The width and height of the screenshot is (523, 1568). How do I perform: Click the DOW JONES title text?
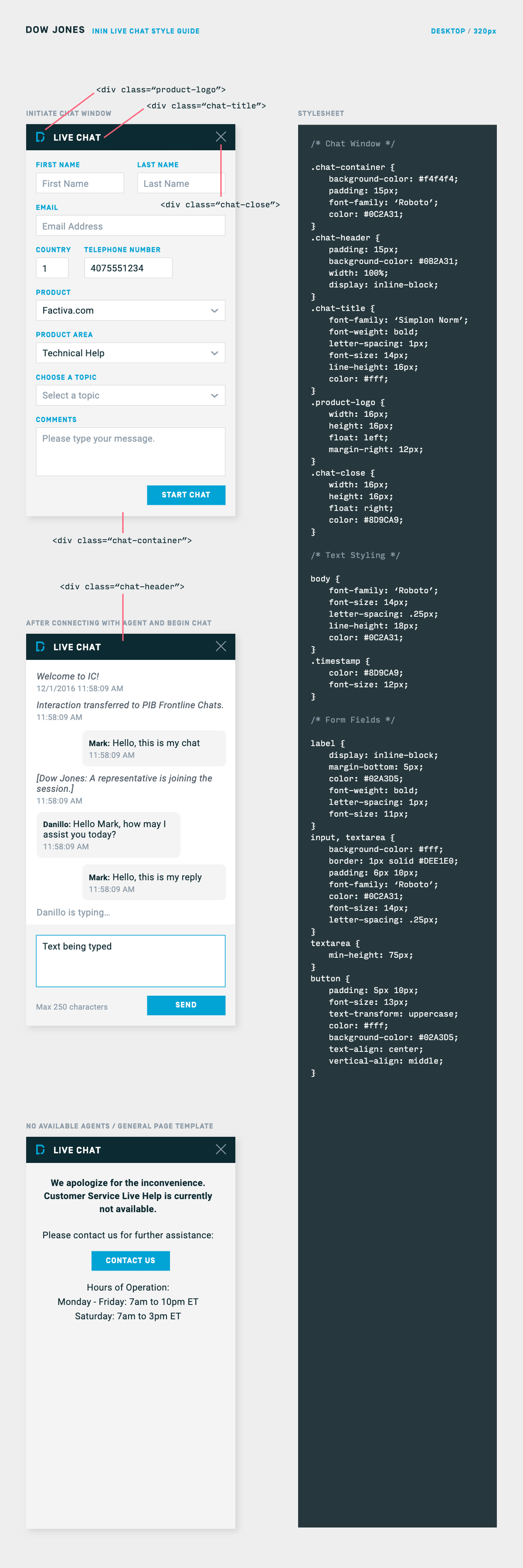(55, 30)
